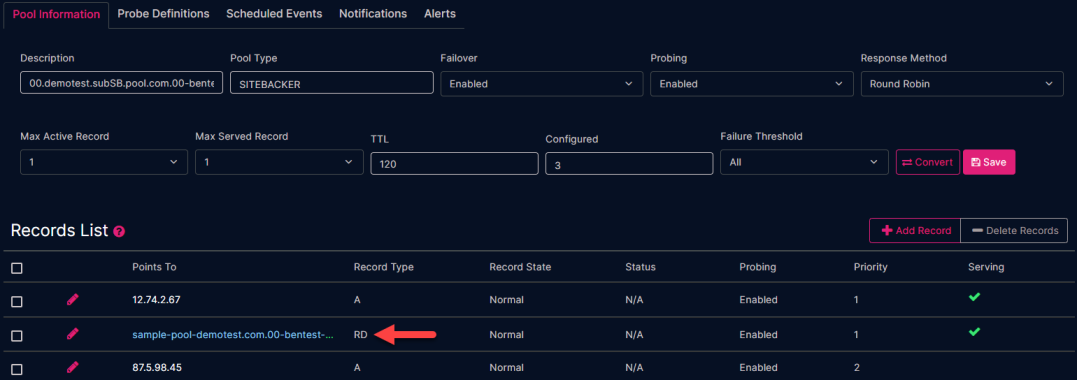Save the pool settings

(989, 162)
